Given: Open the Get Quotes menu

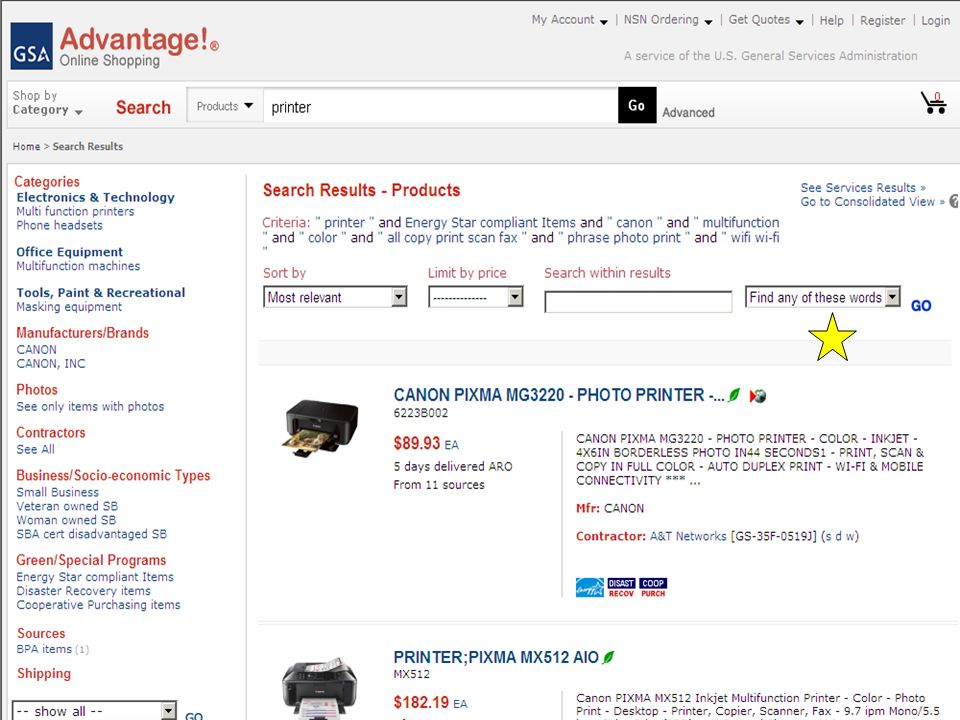Looking at the screenshot, I should click(766, 20).
